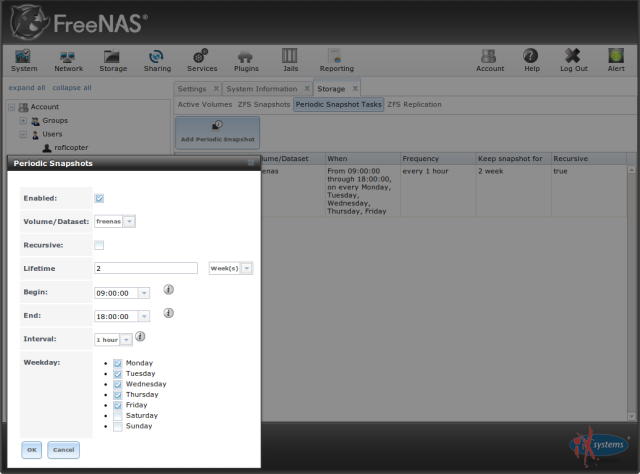
Task: Open the Begin time dropdown
Action: click(x=144, y=293)
